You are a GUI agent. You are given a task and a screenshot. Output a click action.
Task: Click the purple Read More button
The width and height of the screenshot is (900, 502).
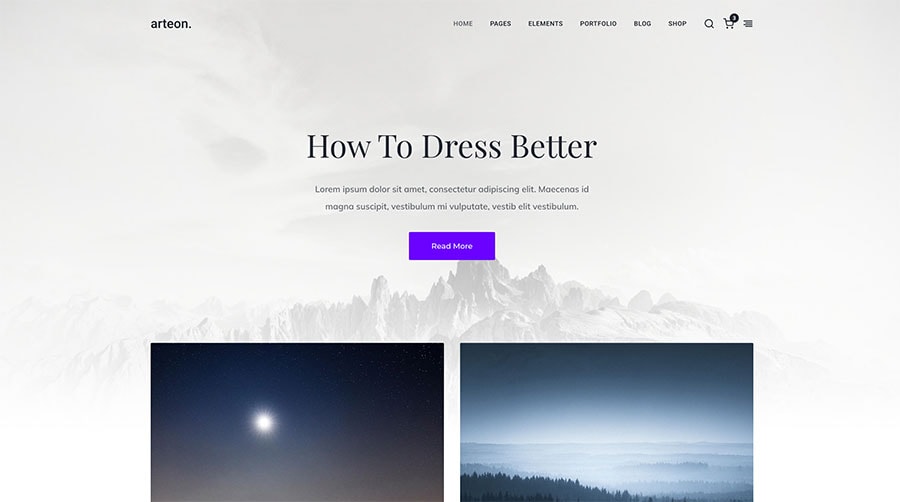pos(452,246)
